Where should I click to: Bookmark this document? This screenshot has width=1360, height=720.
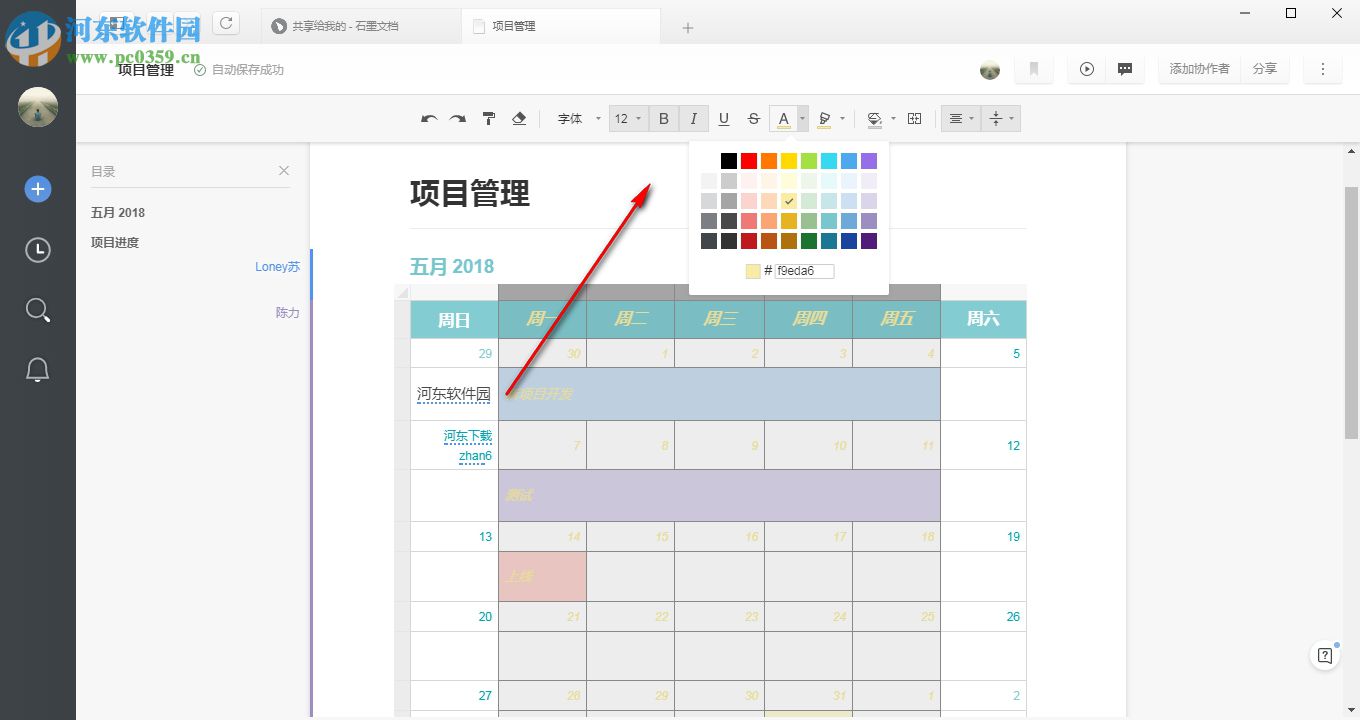pyautogui.click(x=1034, y=69)
